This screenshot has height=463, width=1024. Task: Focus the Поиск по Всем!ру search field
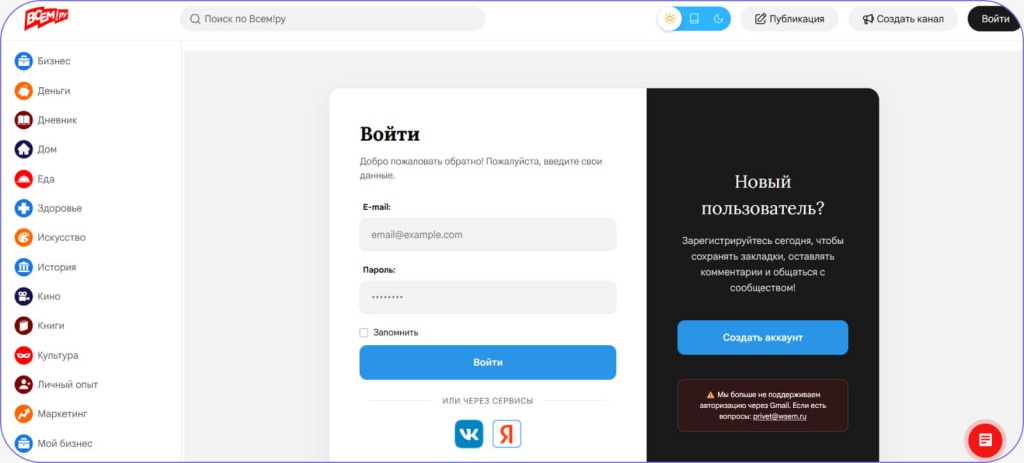332,19
